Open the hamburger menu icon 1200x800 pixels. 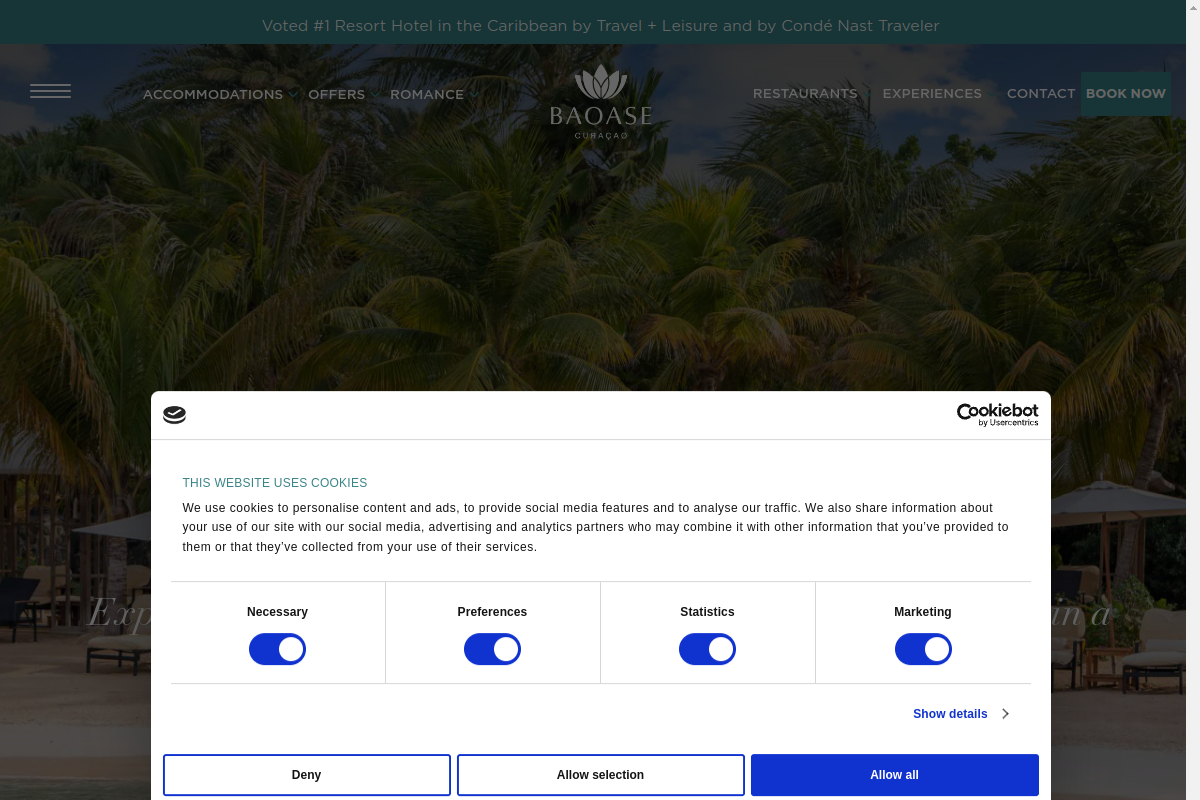point(50,91)
